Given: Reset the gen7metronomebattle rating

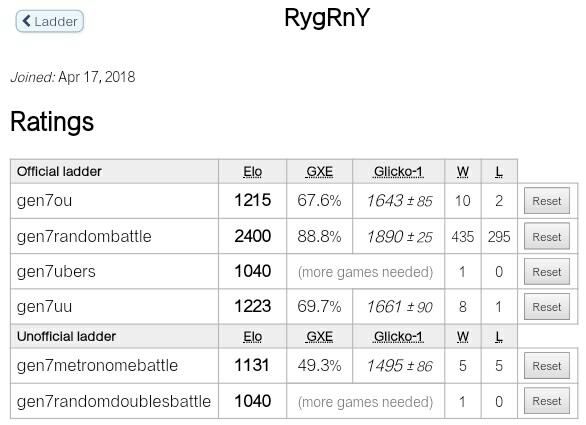Looking at the screenshot, I should point(546,366).
